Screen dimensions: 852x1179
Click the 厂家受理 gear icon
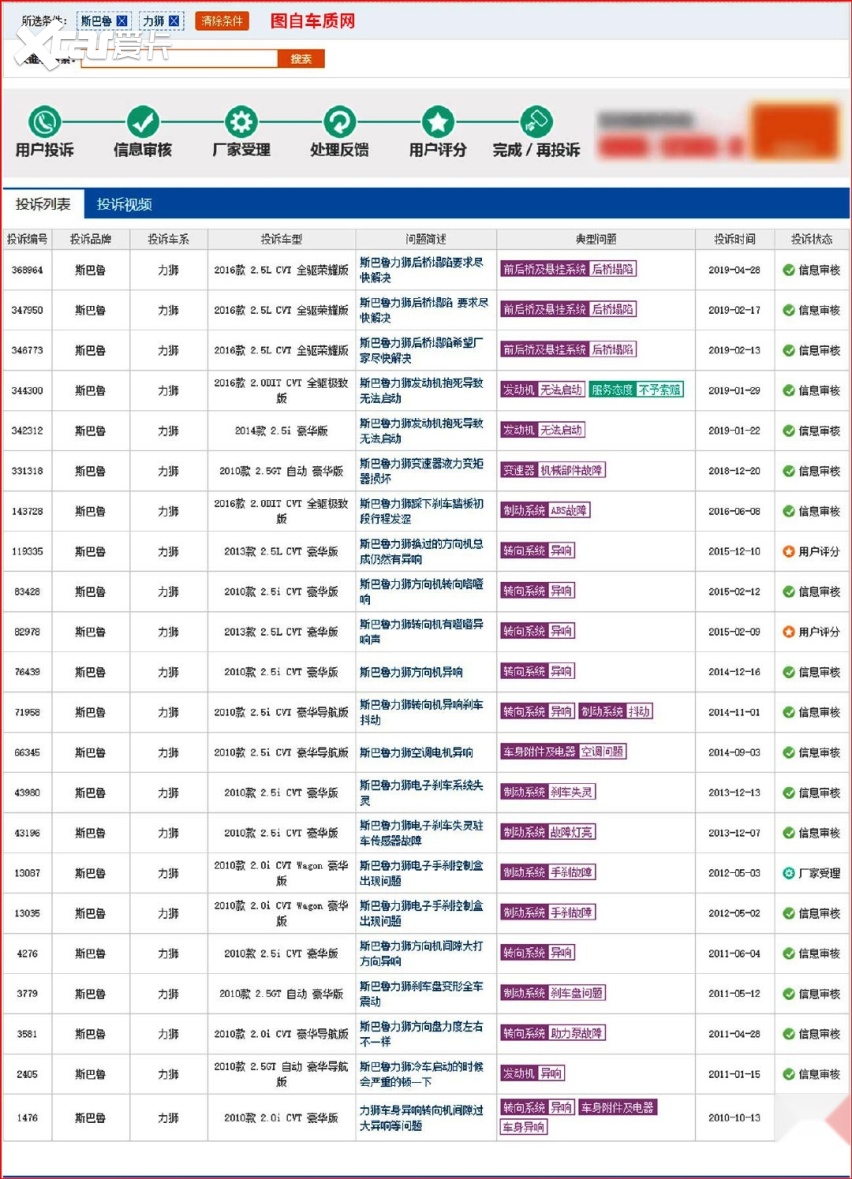point(241,122)
